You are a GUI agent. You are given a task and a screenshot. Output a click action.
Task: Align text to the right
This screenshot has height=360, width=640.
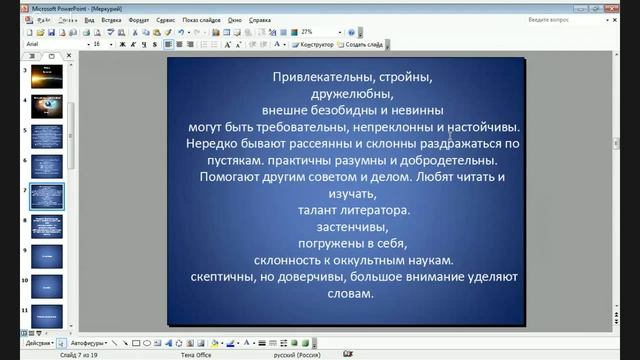(x=190, y=44)
